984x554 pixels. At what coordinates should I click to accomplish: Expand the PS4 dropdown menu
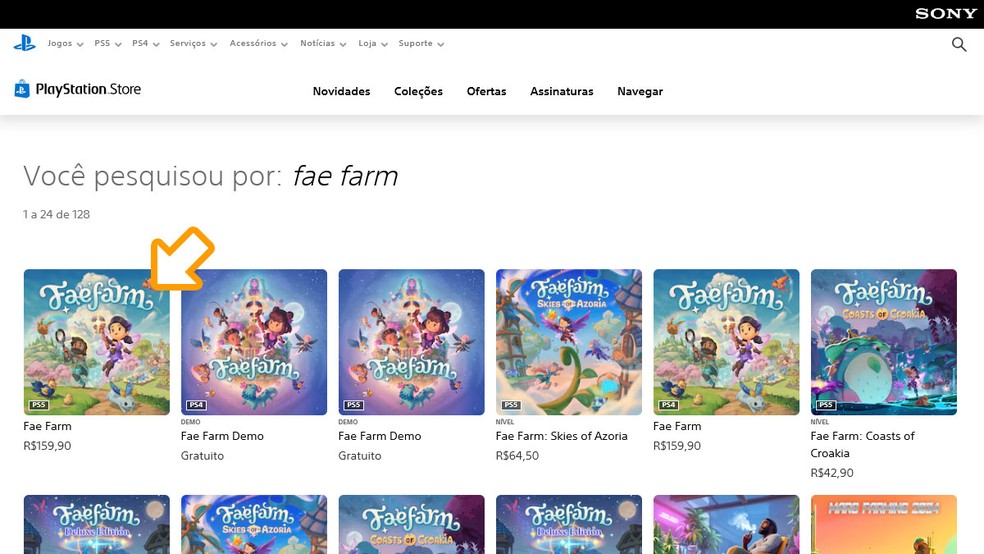pyautogui.click(x=146, y=43)
